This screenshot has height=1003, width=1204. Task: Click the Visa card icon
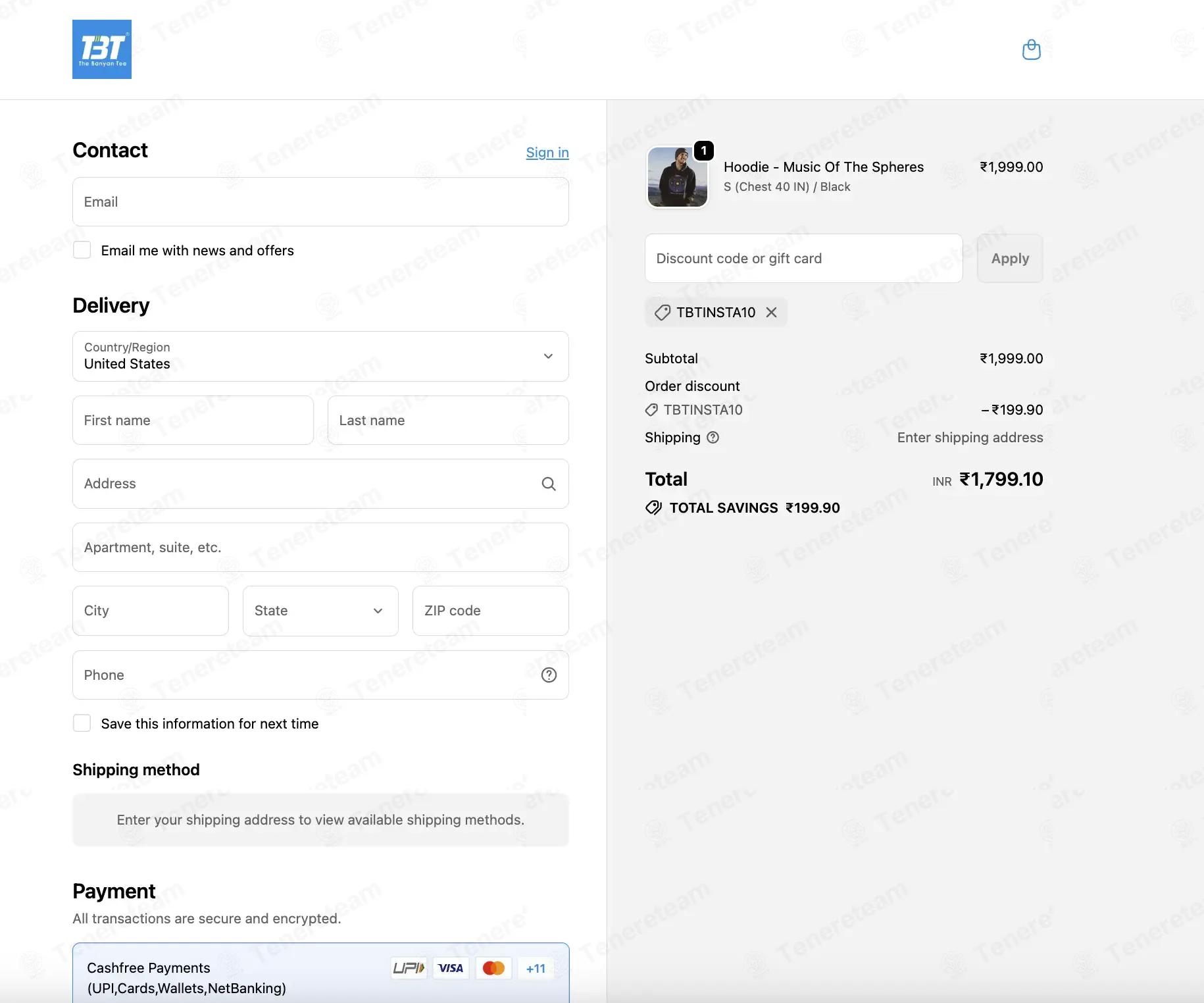451,968
